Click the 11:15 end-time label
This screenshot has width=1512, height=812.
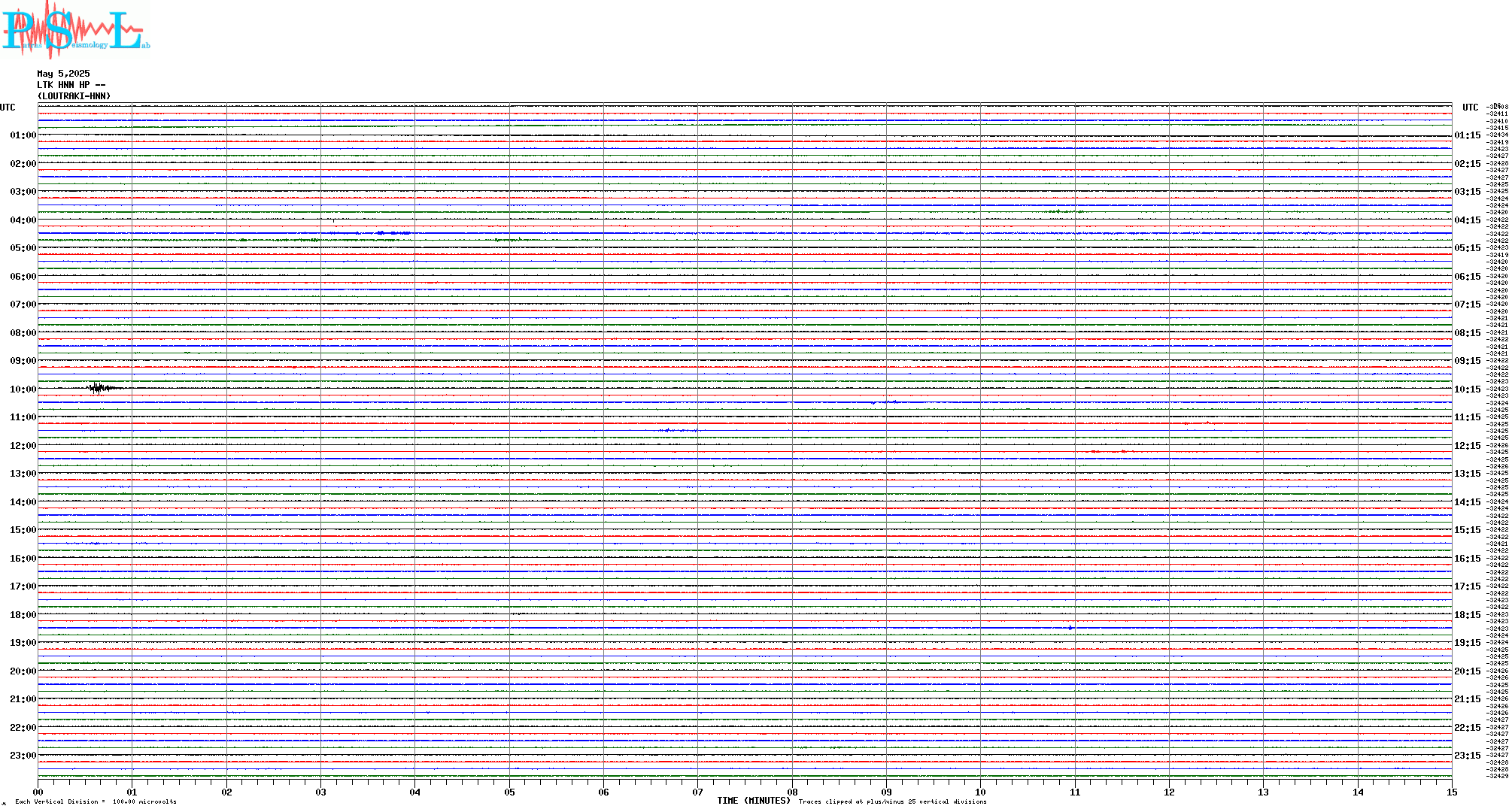[1468, 417]
